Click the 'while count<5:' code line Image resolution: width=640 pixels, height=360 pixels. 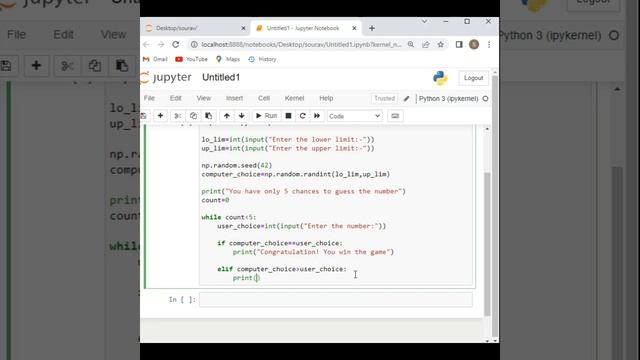coord(229,217)
